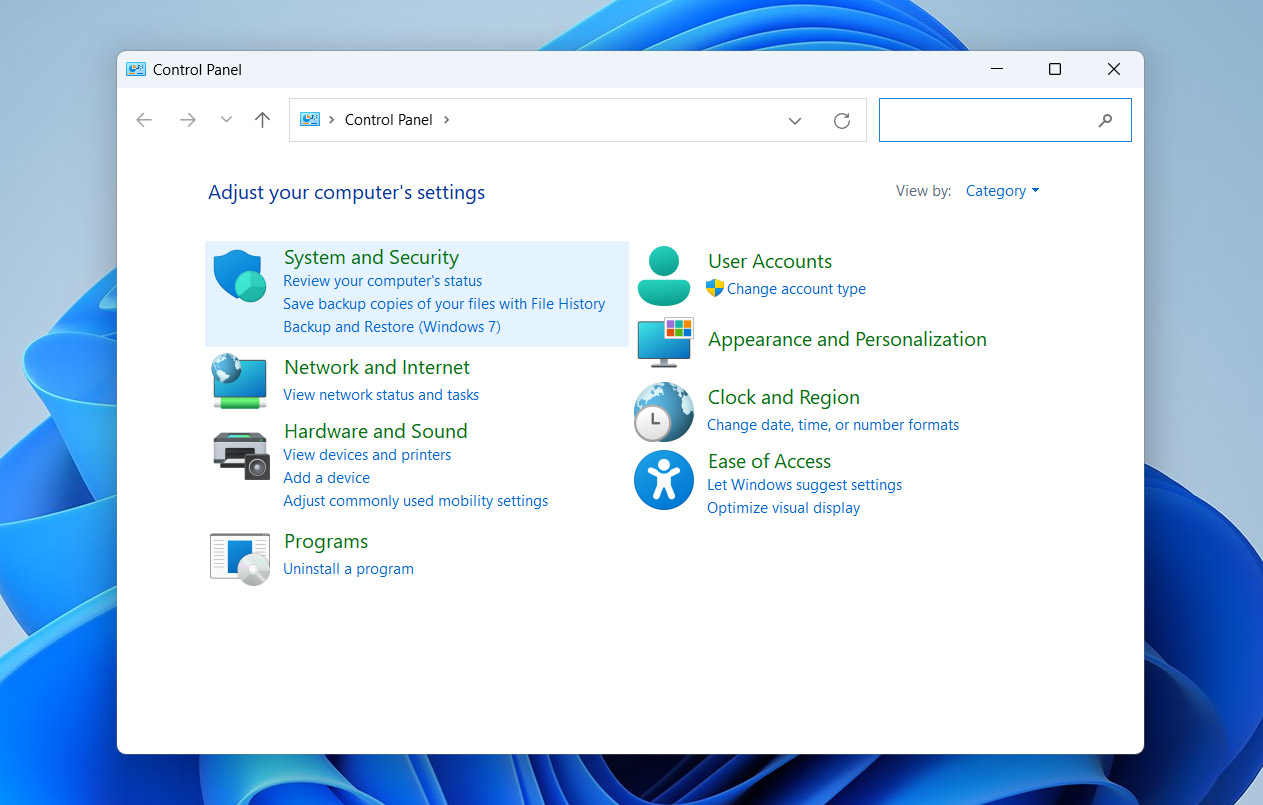The image size is (1263, 805).
Task: Click the title bar Control Panel icon
Action: coord(136,69)
